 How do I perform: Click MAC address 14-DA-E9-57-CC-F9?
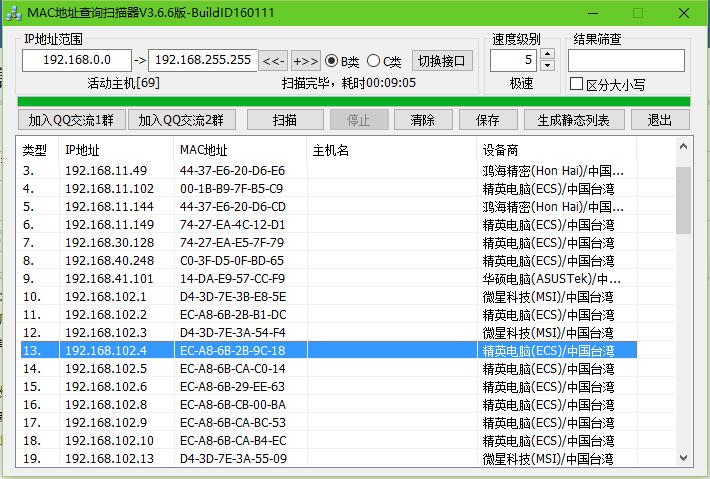click(232, 279)
